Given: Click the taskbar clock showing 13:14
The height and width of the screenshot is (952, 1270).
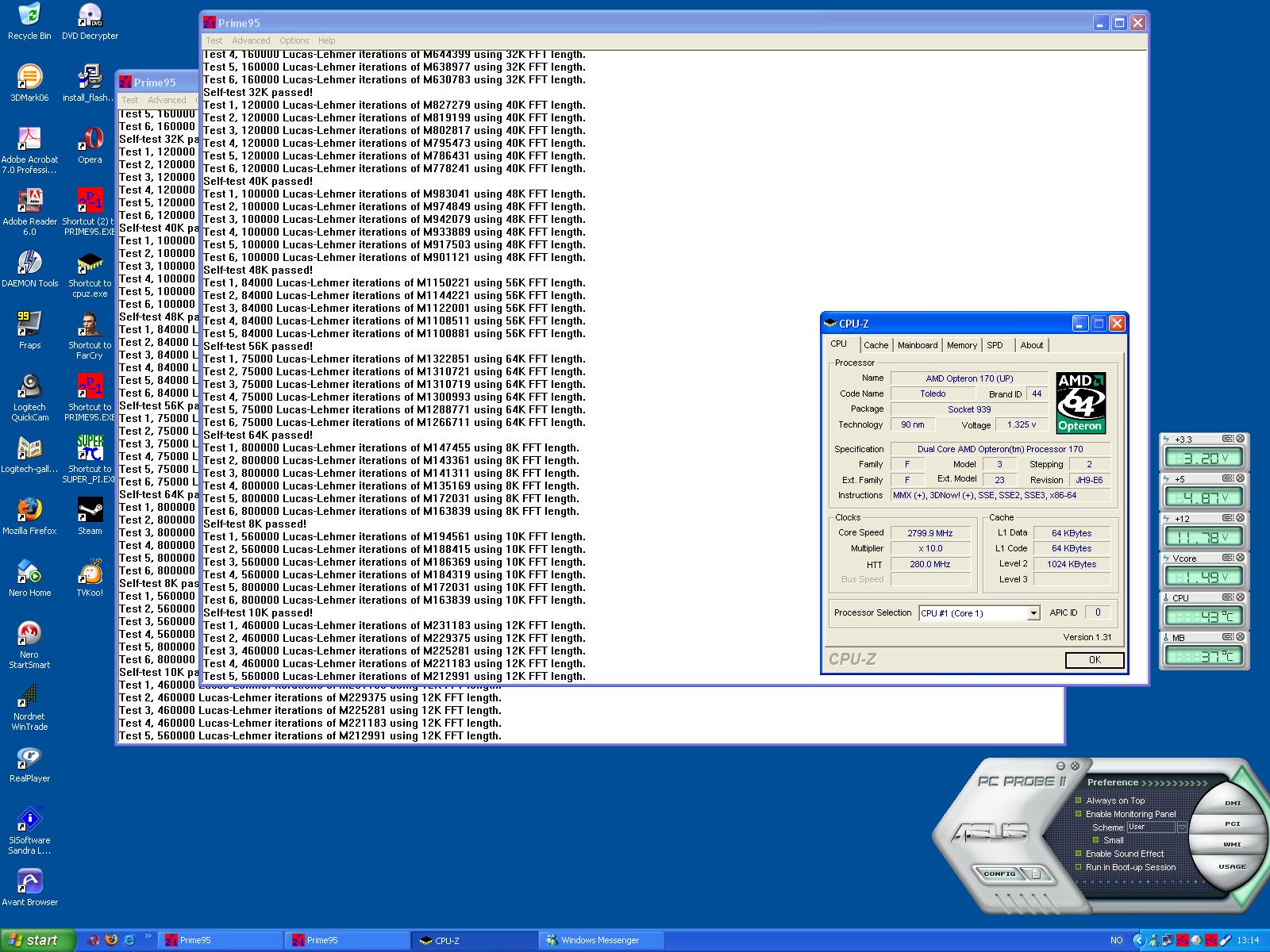Looking at the screenshot, I should pyautogui.click(x=1248, y=940).
